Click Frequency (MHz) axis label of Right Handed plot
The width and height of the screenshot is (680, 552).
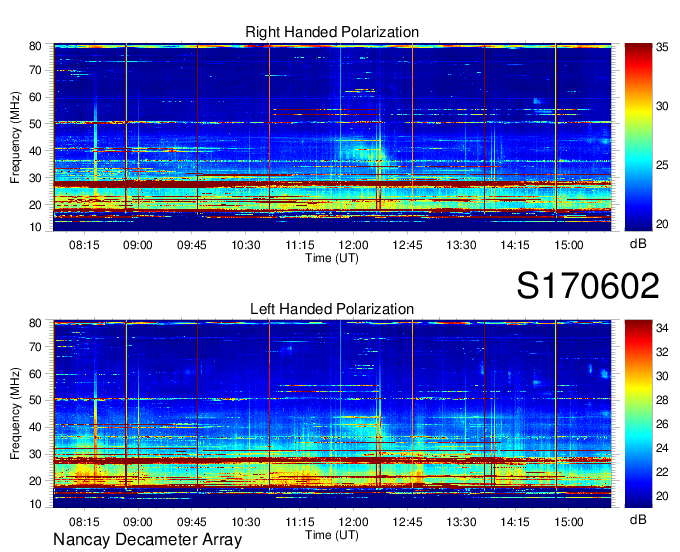(x=15, y=137)
